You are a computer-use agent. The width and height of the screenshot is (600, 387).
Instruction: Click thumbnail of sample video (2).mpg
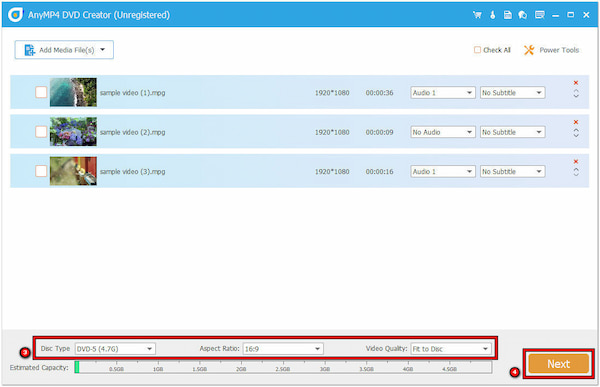(73, 132)
